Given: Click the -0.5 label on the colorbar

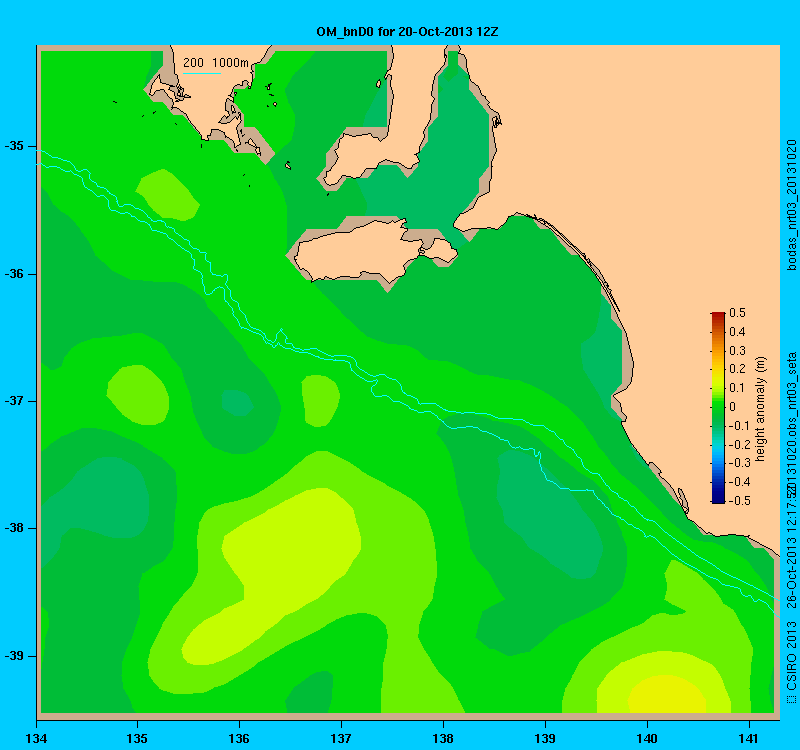Looking at the screenshot, I should point(739,501).
